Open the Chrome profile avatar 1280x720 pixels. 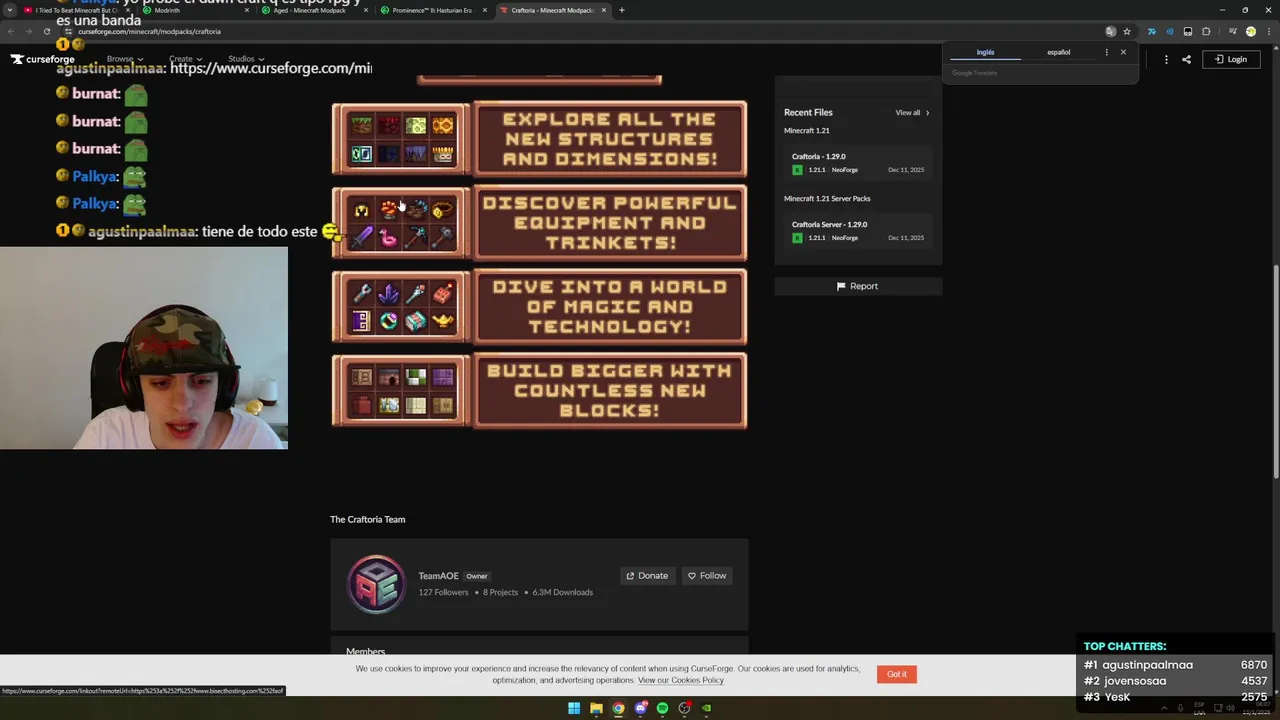pyautogui.click(x=1250, y=31)
